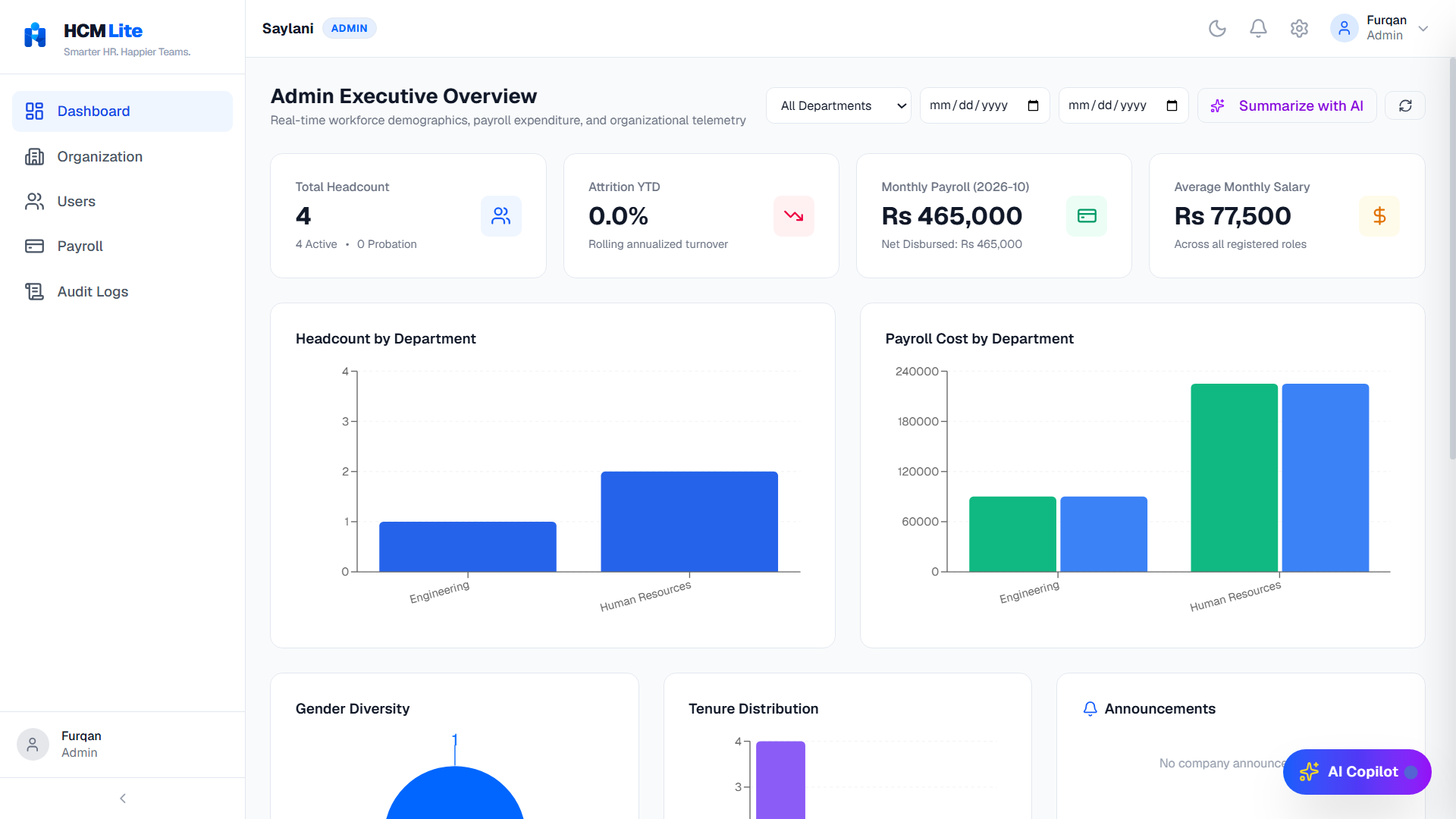Open notifications bell in top bar
Image resolution: width=1456 pixels, height=819 pixels.
point(1258,28)
